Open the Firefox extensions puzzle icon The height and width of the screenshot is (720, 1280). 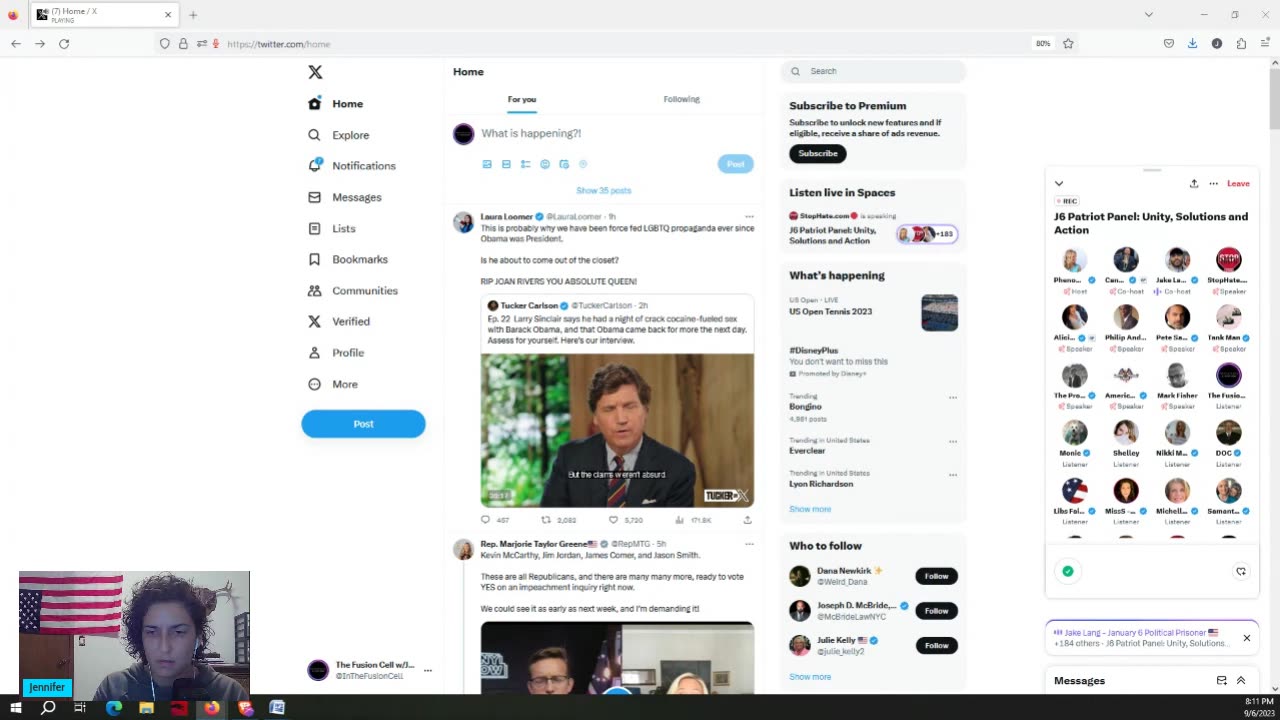pos(1241,44)
